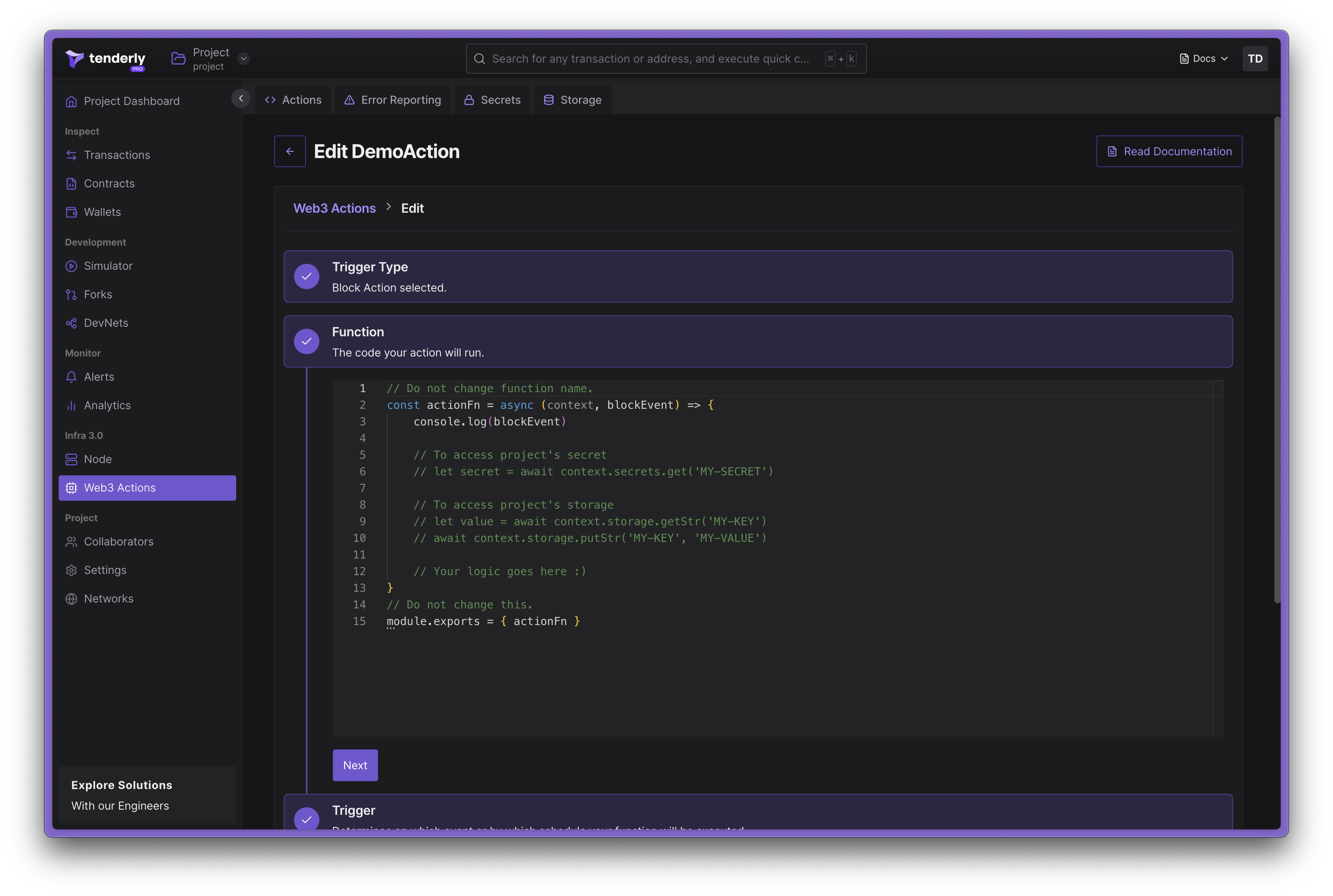
Task: Click the DevNets development icon
Action: pos(71,323)
